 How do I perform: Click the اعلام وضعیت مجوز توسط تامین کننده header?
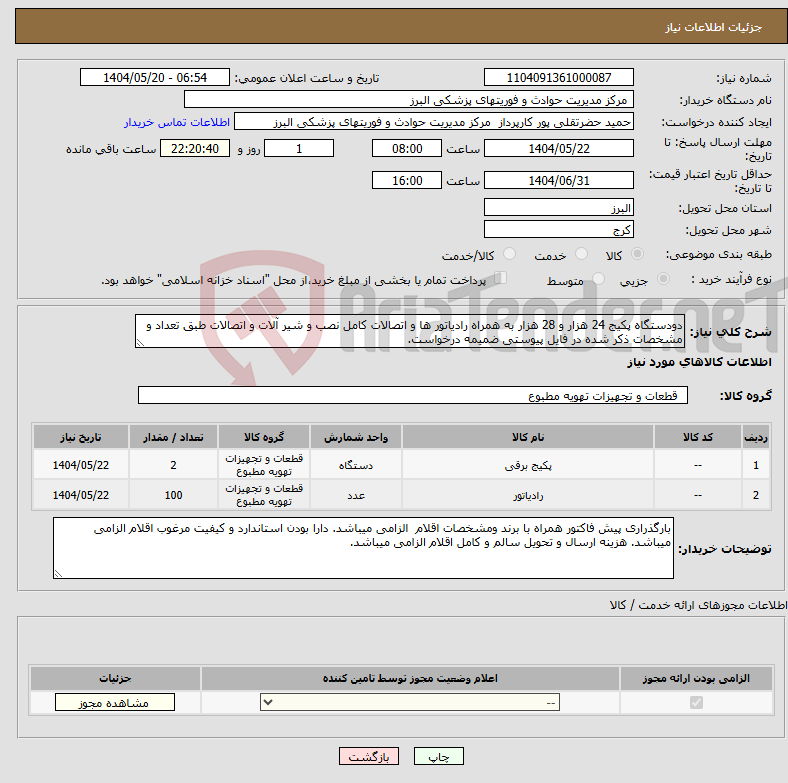pyautogui.click(x=410, y=678)
